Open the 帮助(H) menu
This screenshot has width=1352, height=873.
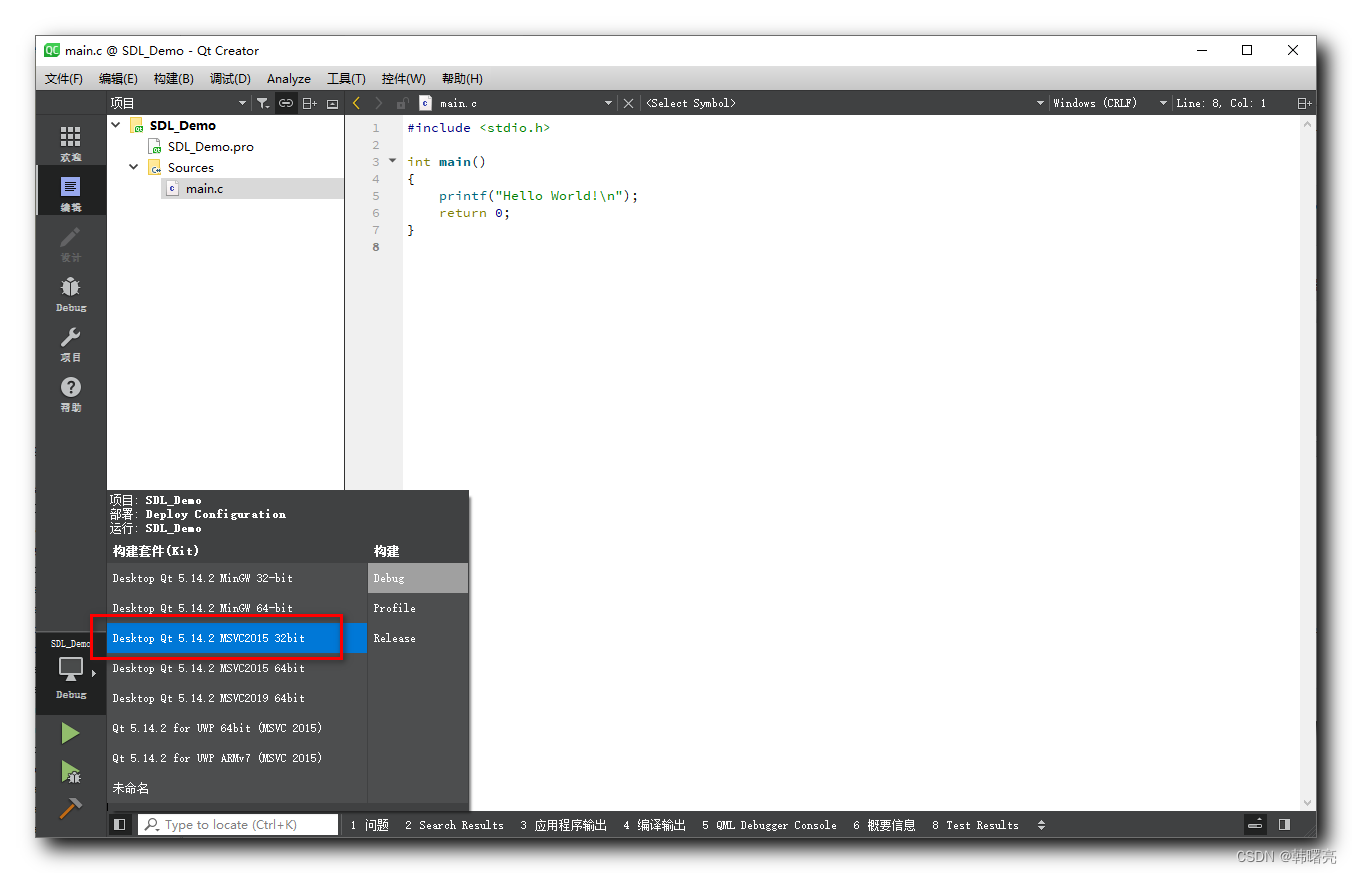pos(462,78)
